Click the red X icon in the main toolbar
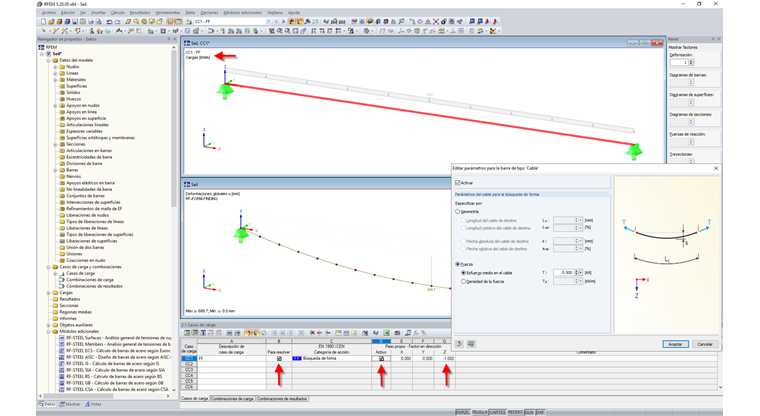This screenshot has height=416, width=760. coord(436,21)
